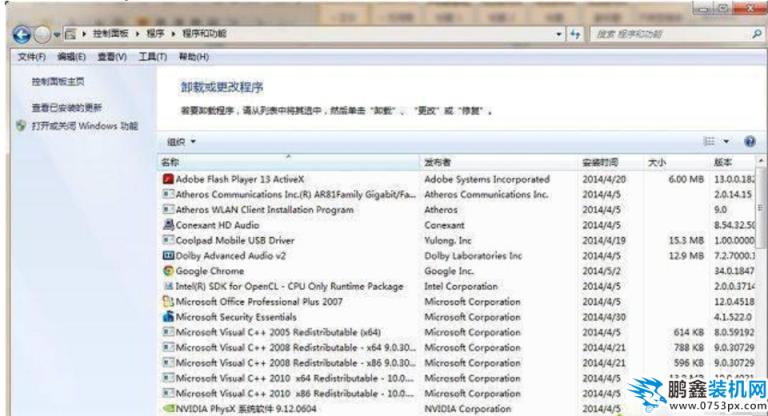Click size value 6.00 MB
Screen dimensions: 768x416
coord(686,179)
